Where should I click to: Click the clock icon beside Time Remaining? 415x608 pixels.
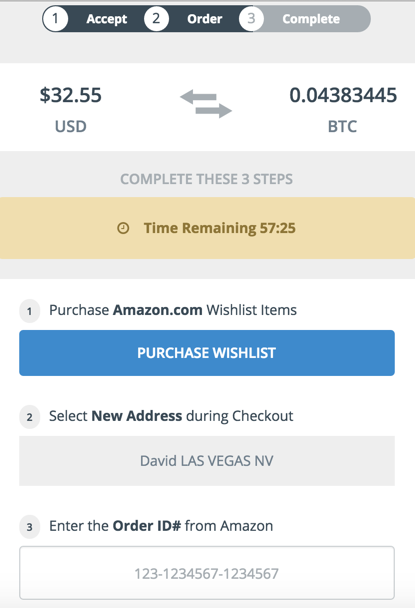[x=123, y=228]
